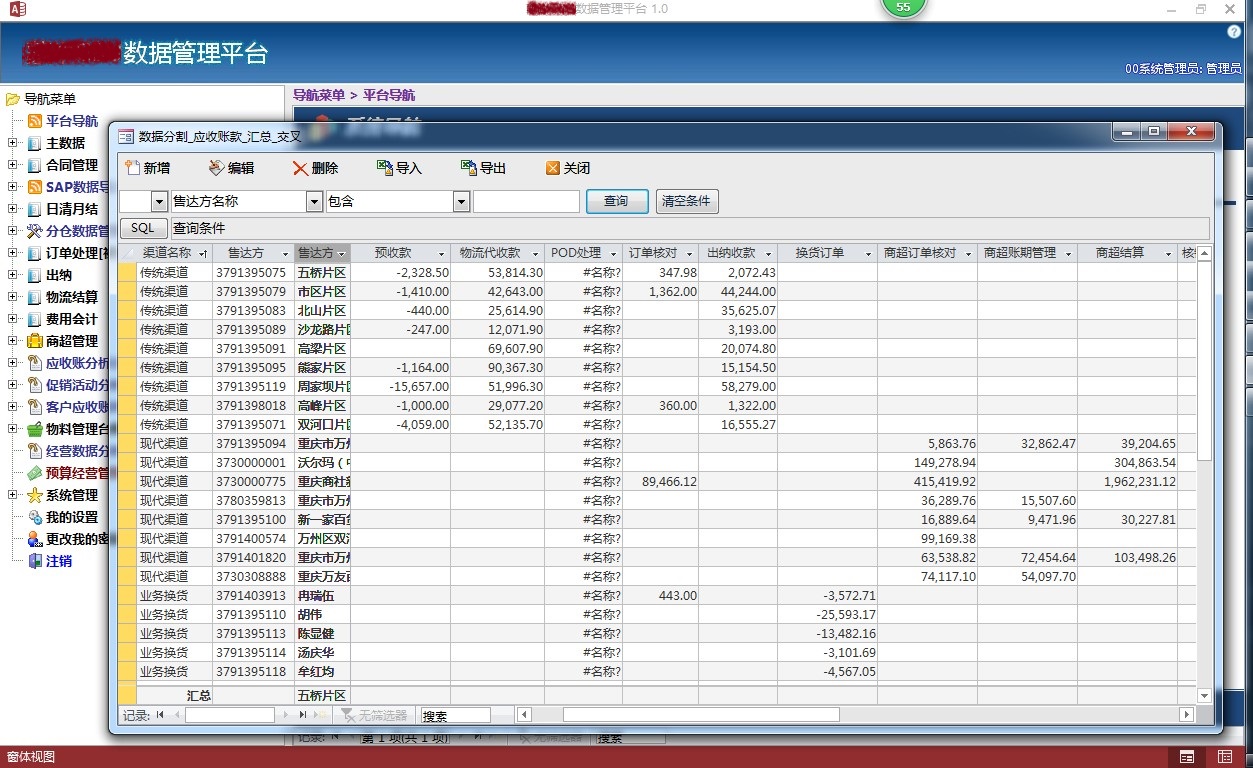Click the 关闭 (close) orange toolbar icon

pos(552,168)
